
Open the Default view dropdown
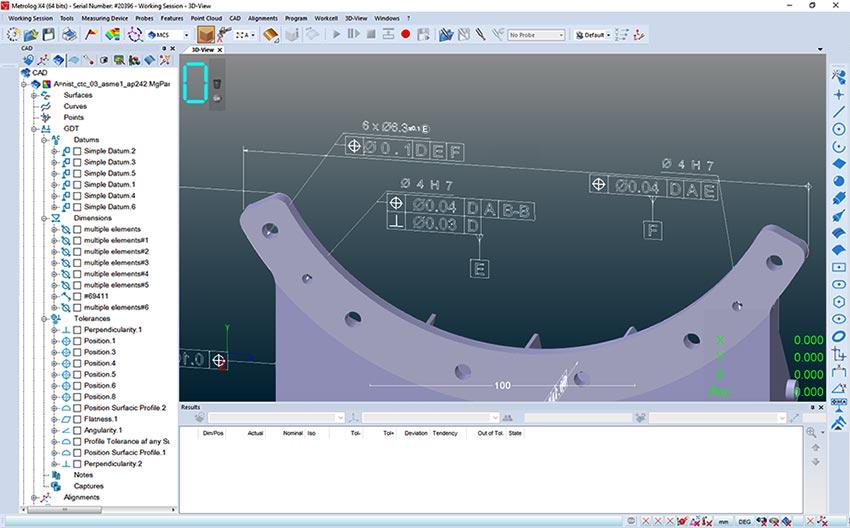pyautogui.click(x=594, y=34)
